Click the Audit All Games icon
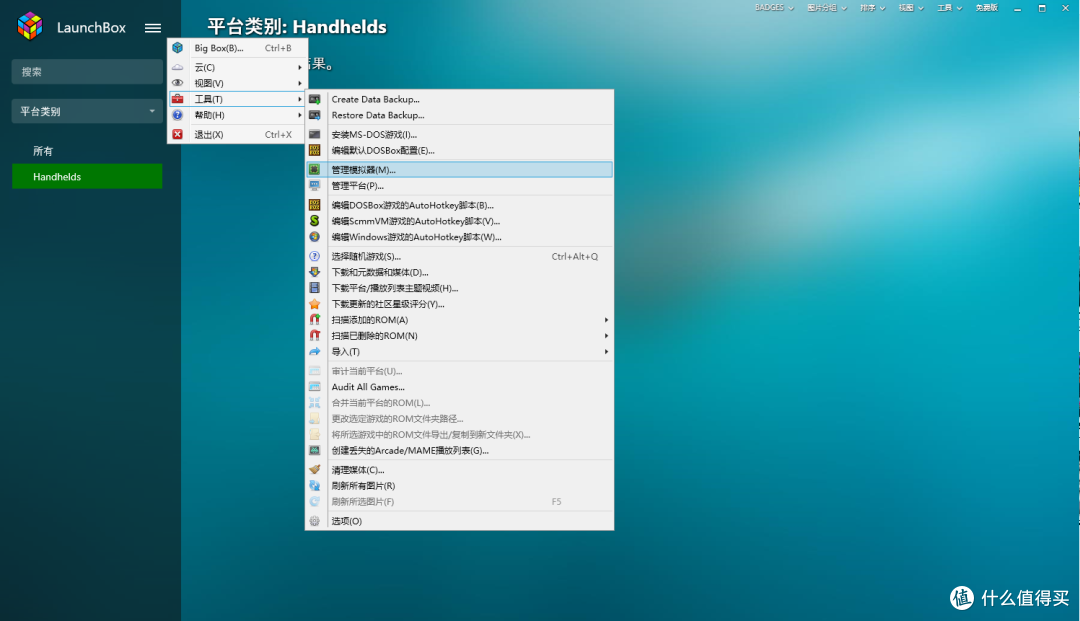 click(x=315, y=387)
